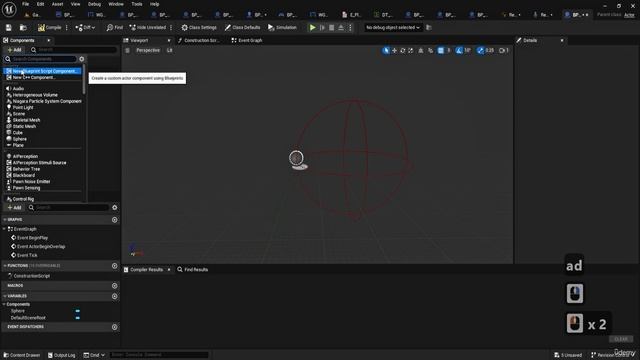
Task: Activate the Rotate viewport tool
Action: [x=402, y=50]
